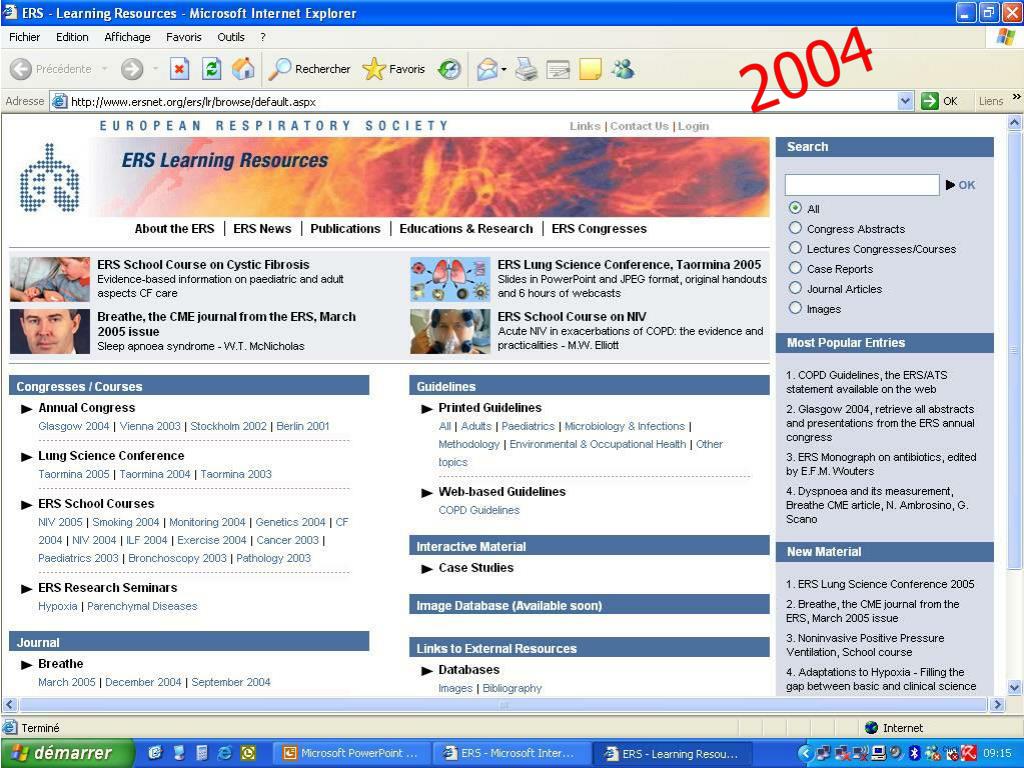Screen dimensions: 1024x768
Task: Open the Taormina 2005 link
Action: [x=74, y=474]
